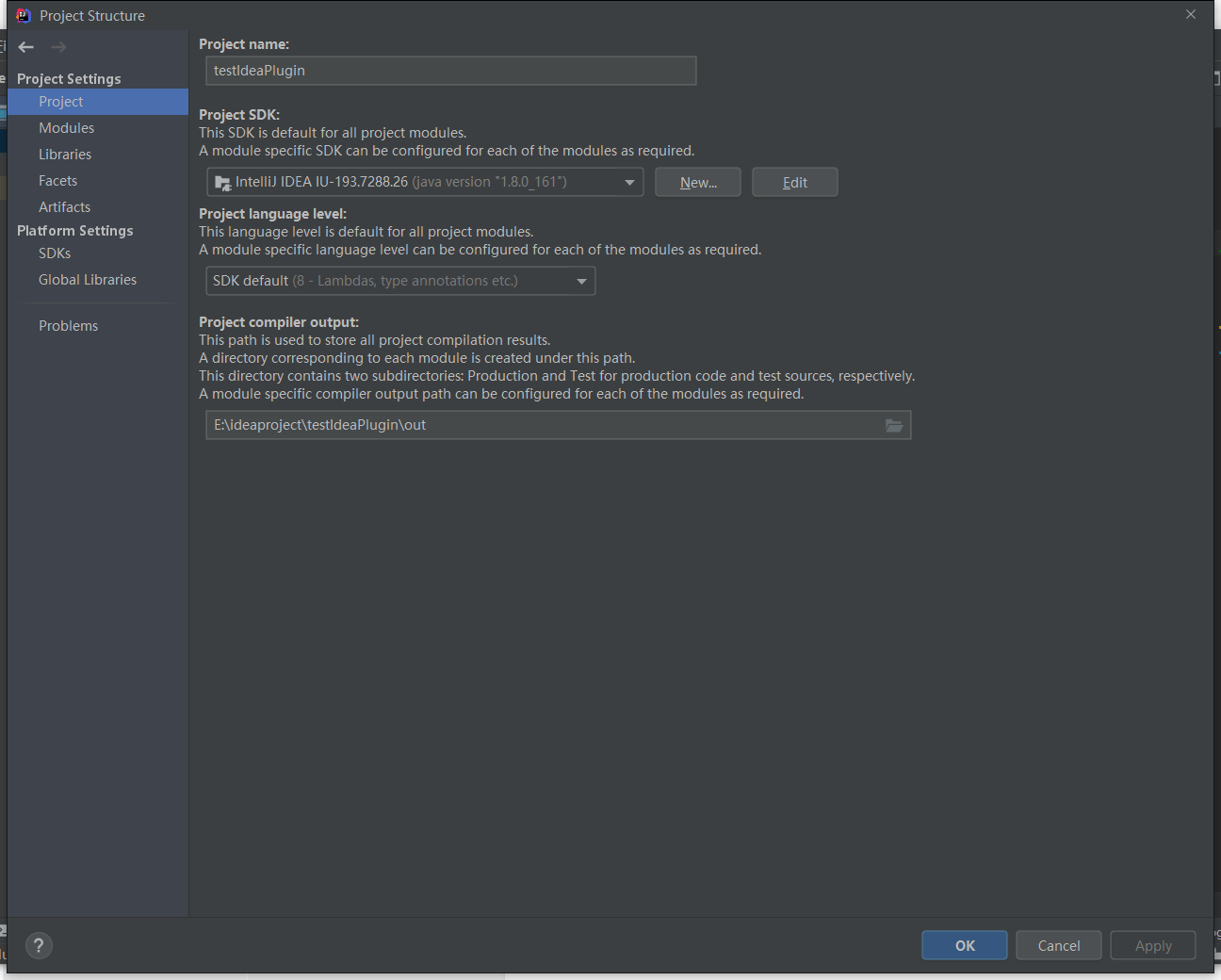Open the Project SDK dropdown

425,182
